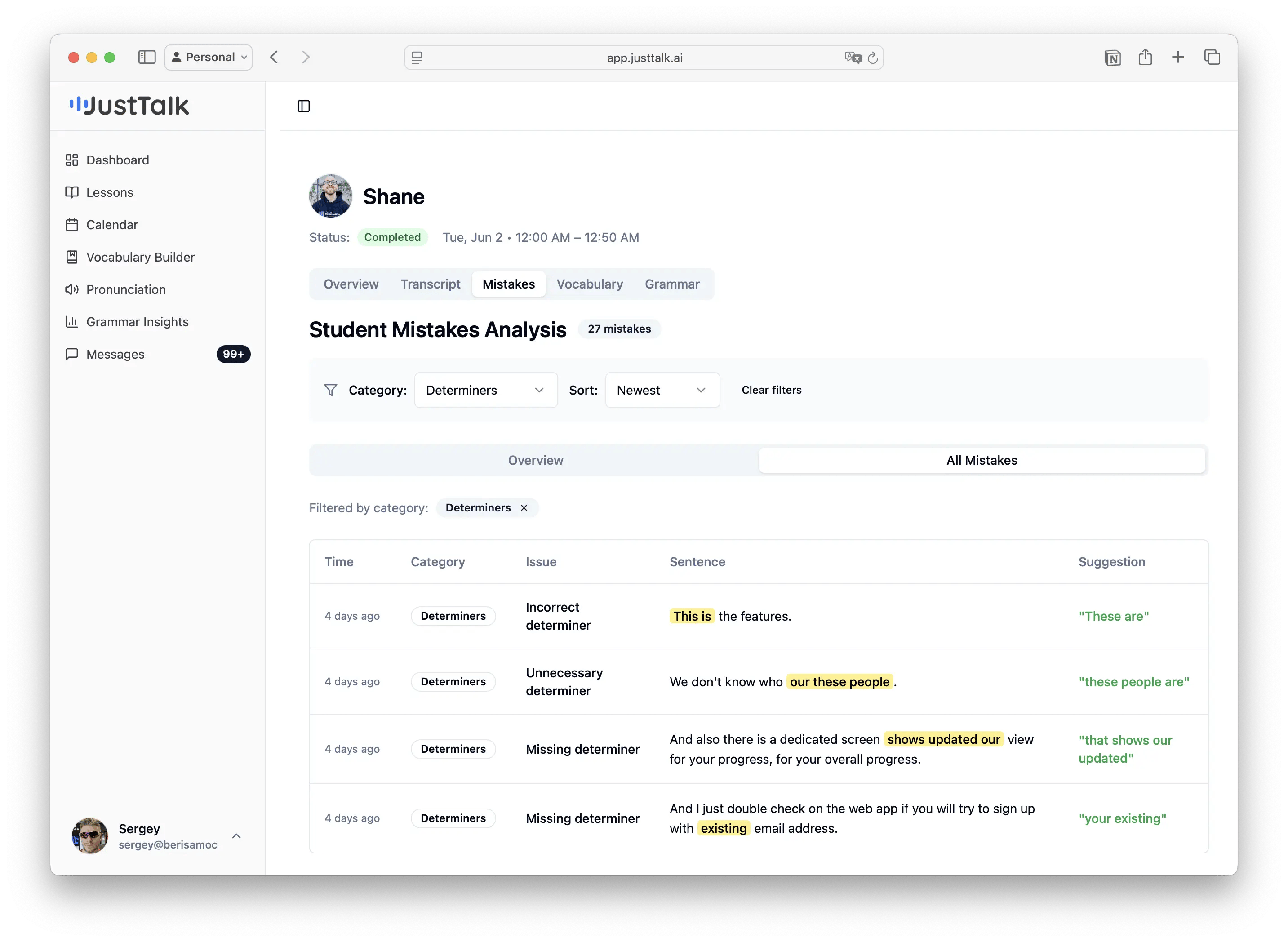Open the Sort dropdown set to Newest
Image resolution: width=1288 pixels, height=942 pixels.
pos(662,390)
